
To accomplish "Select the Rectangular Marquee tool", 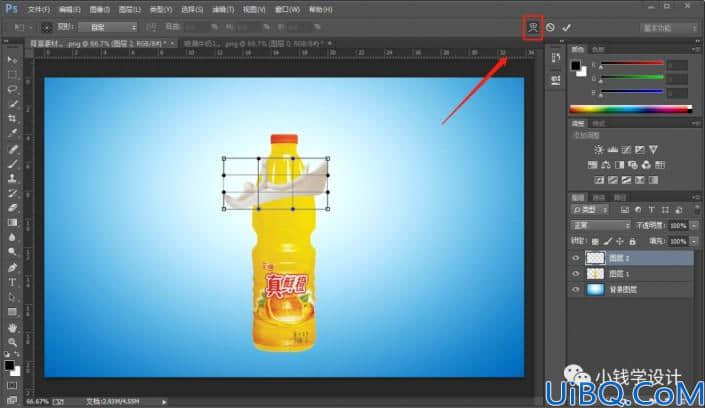I will (x=12, y=75).
